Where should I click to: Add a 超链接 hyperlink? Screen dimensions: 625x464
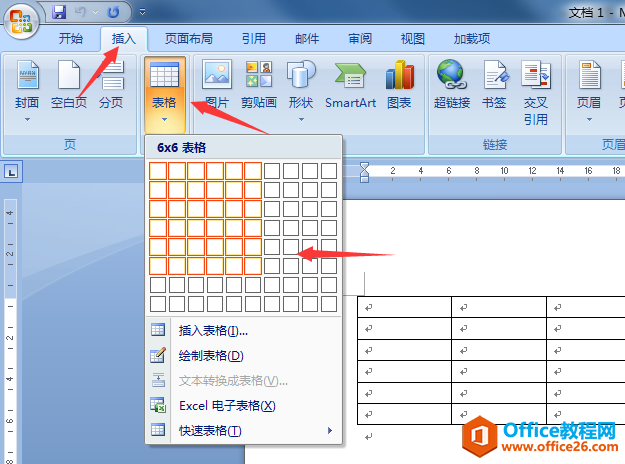(x=452, y=84)
